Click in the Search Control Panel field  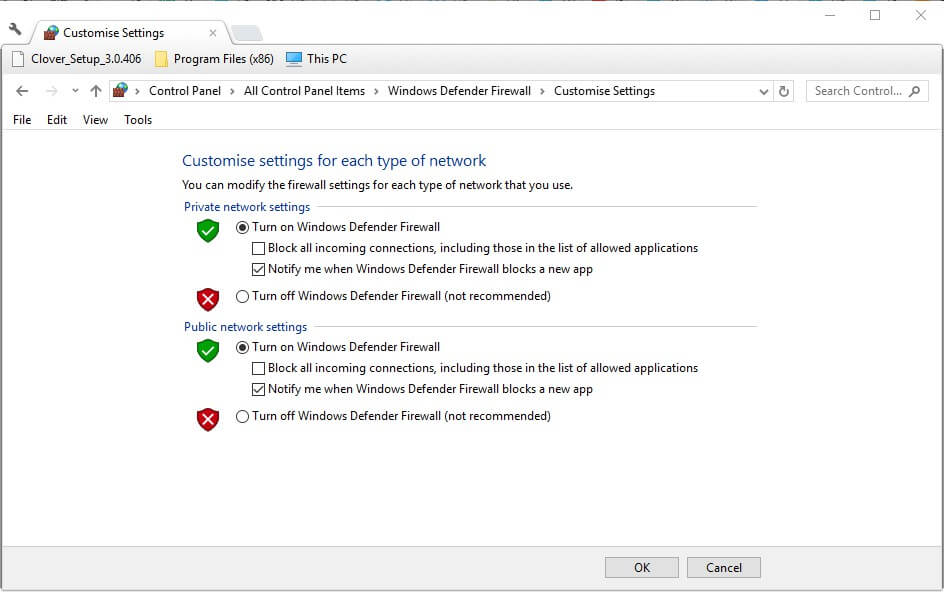pos(857,91)
